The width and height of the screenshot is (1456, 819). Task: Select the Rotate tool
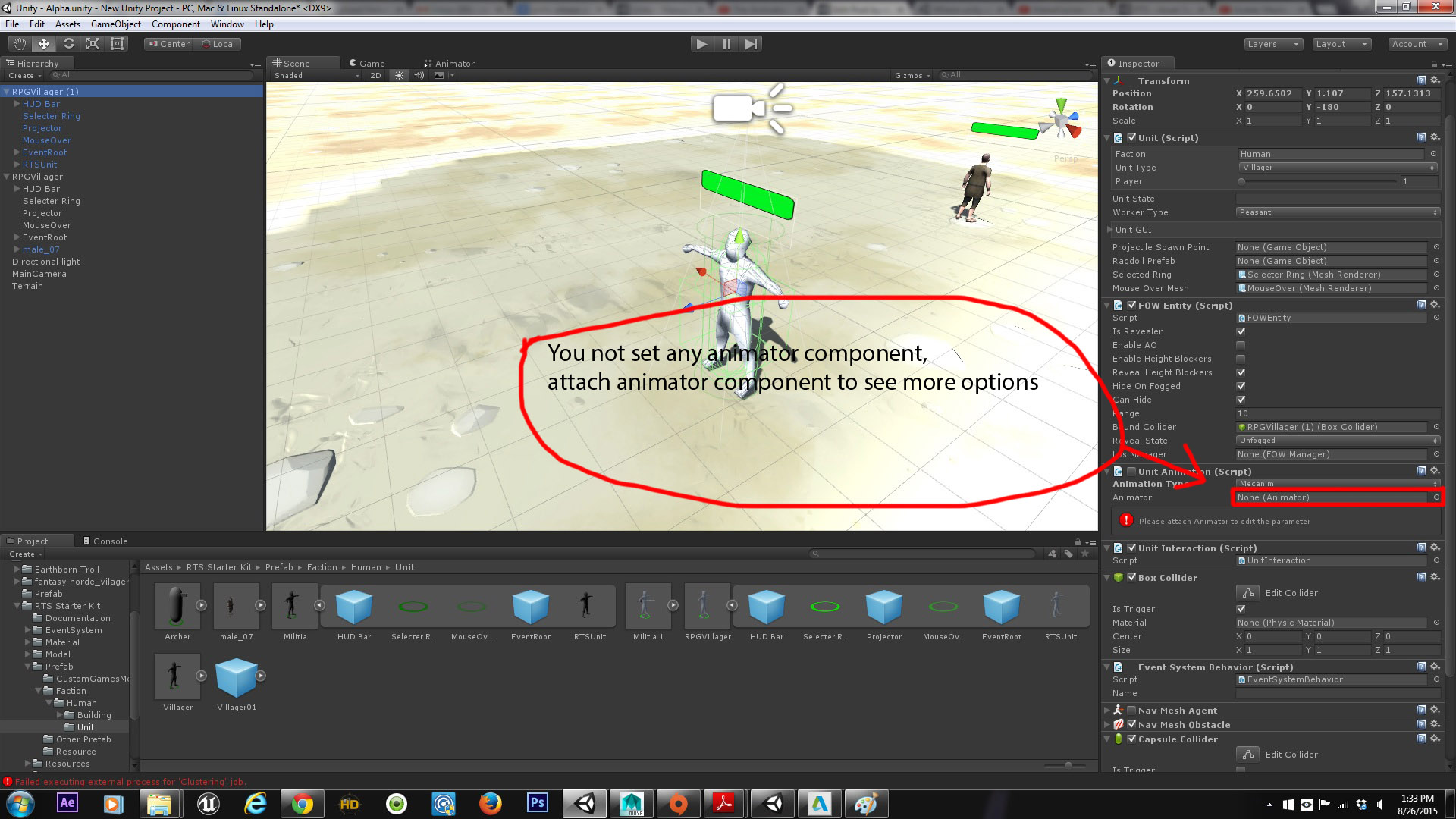point(68,44)
